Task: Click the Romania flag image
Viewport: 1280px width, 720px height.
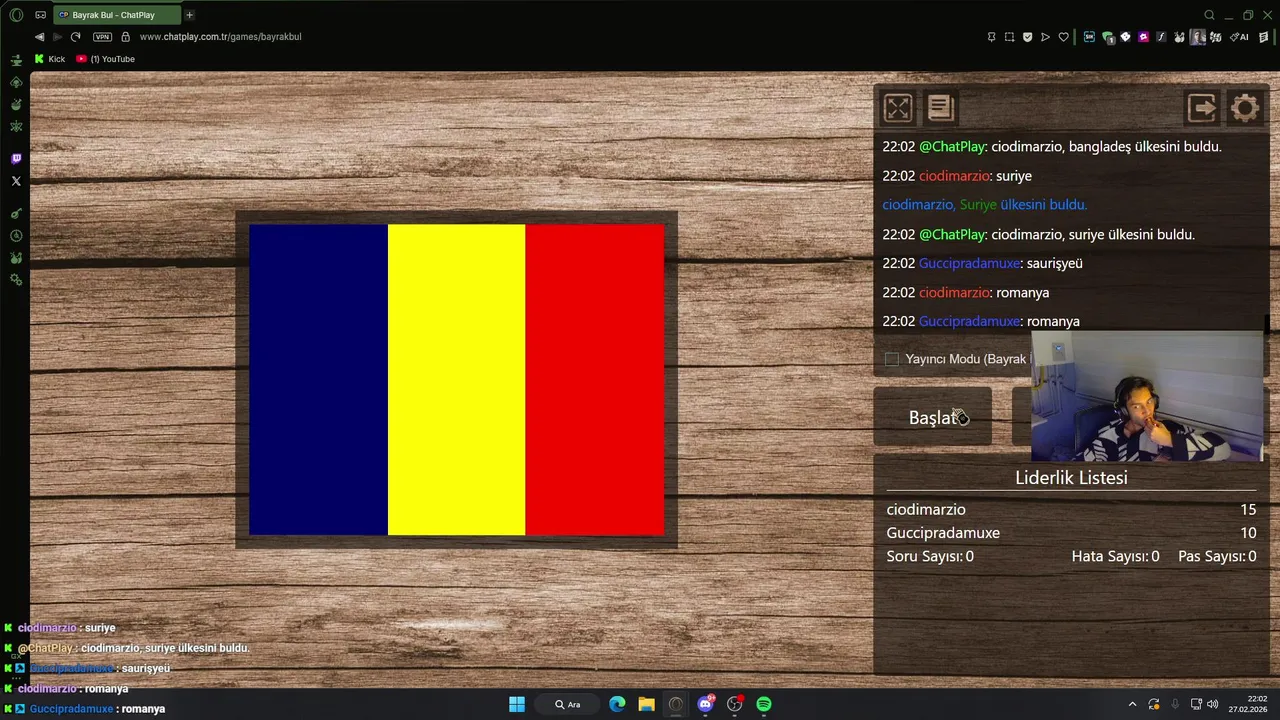Action: click(x=456, y=380)
